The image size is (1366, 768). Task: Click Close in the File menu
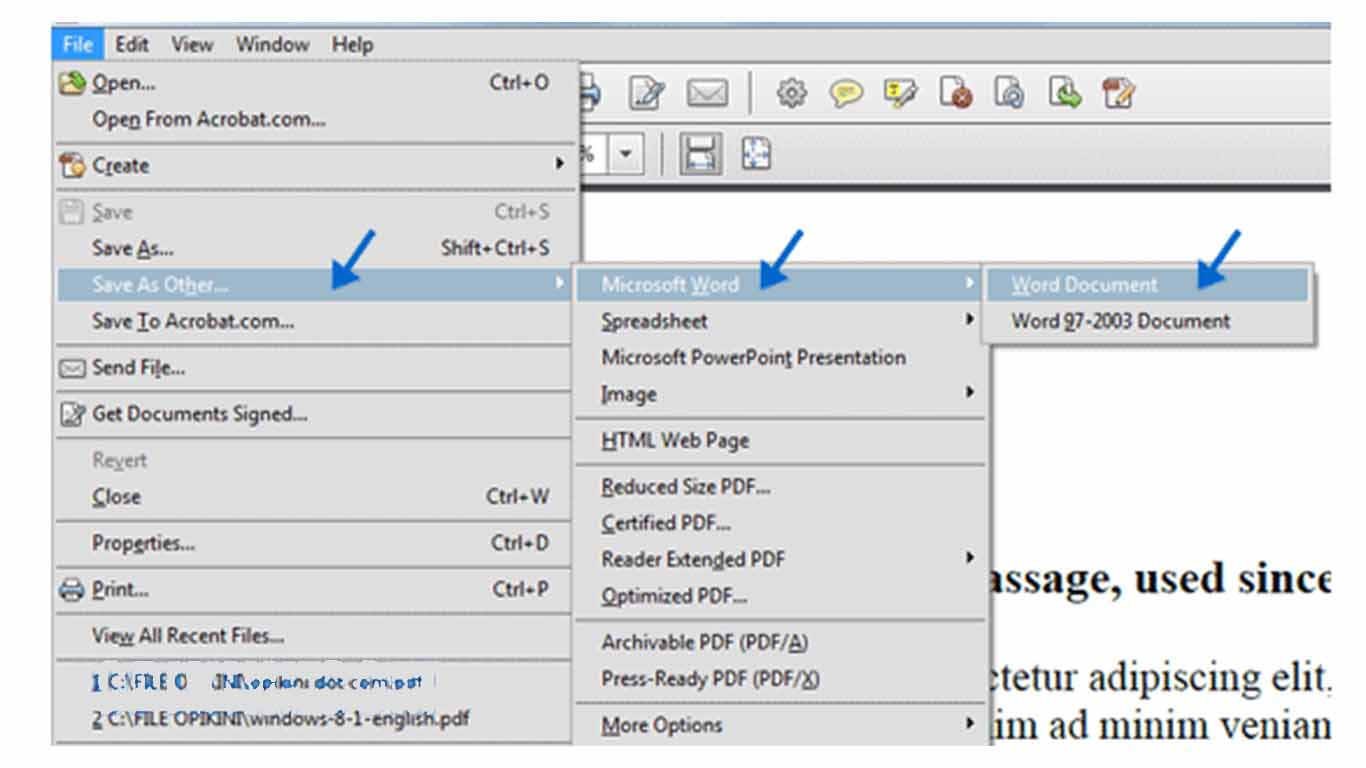pos(316,496)
